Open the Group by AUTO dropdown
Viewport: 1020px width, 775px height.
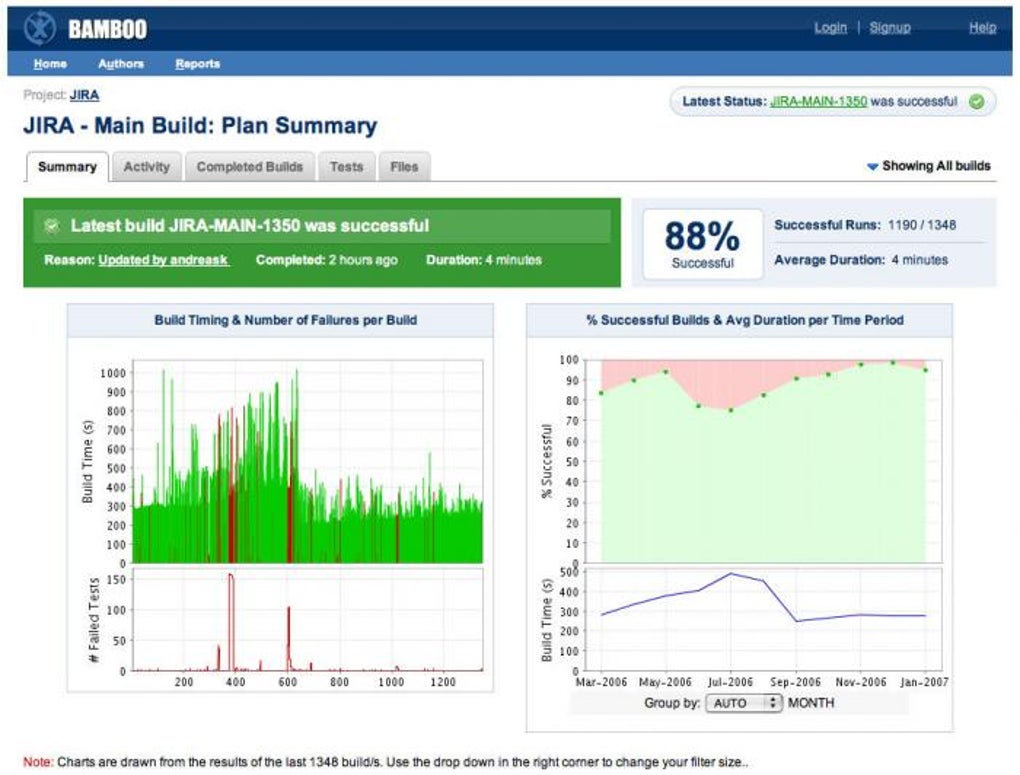pos(744,703)
